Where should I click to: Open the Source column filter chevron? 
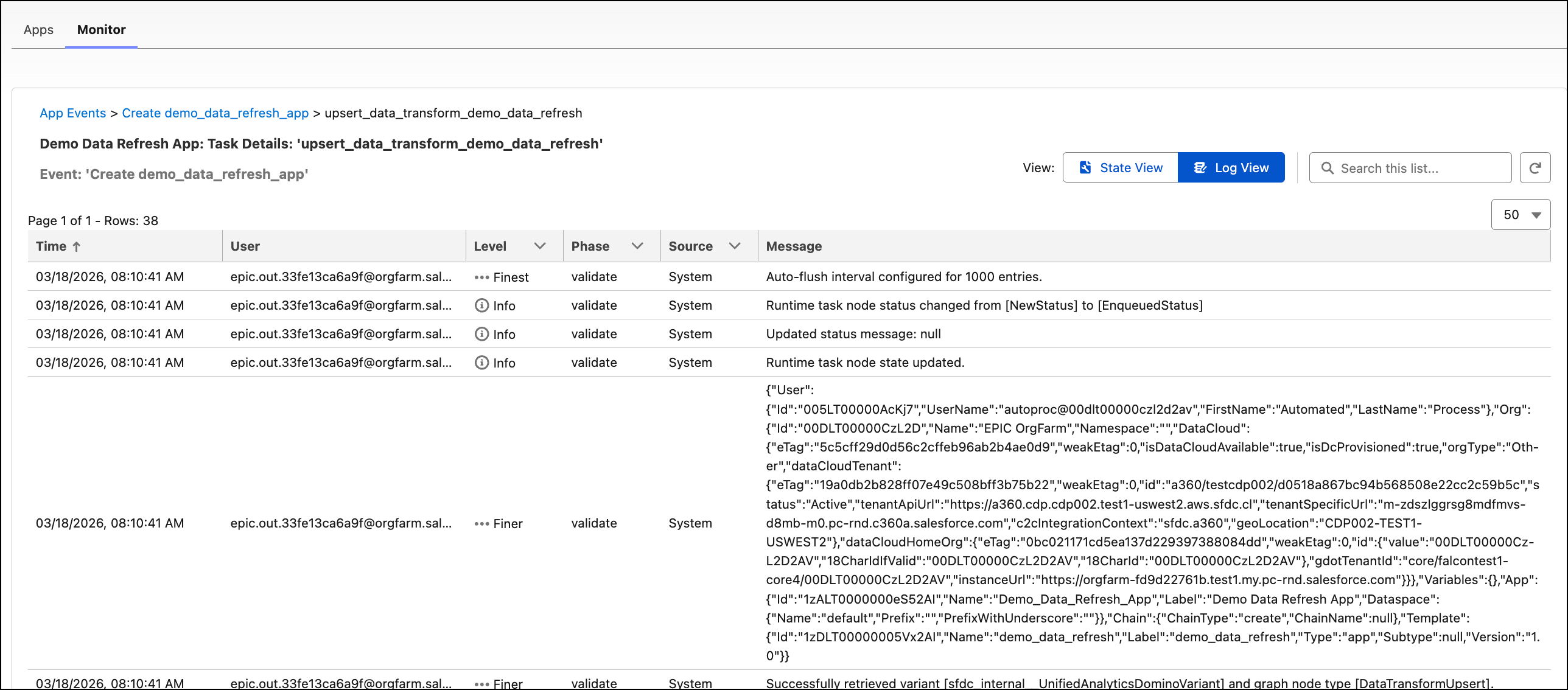pos(734,246)
